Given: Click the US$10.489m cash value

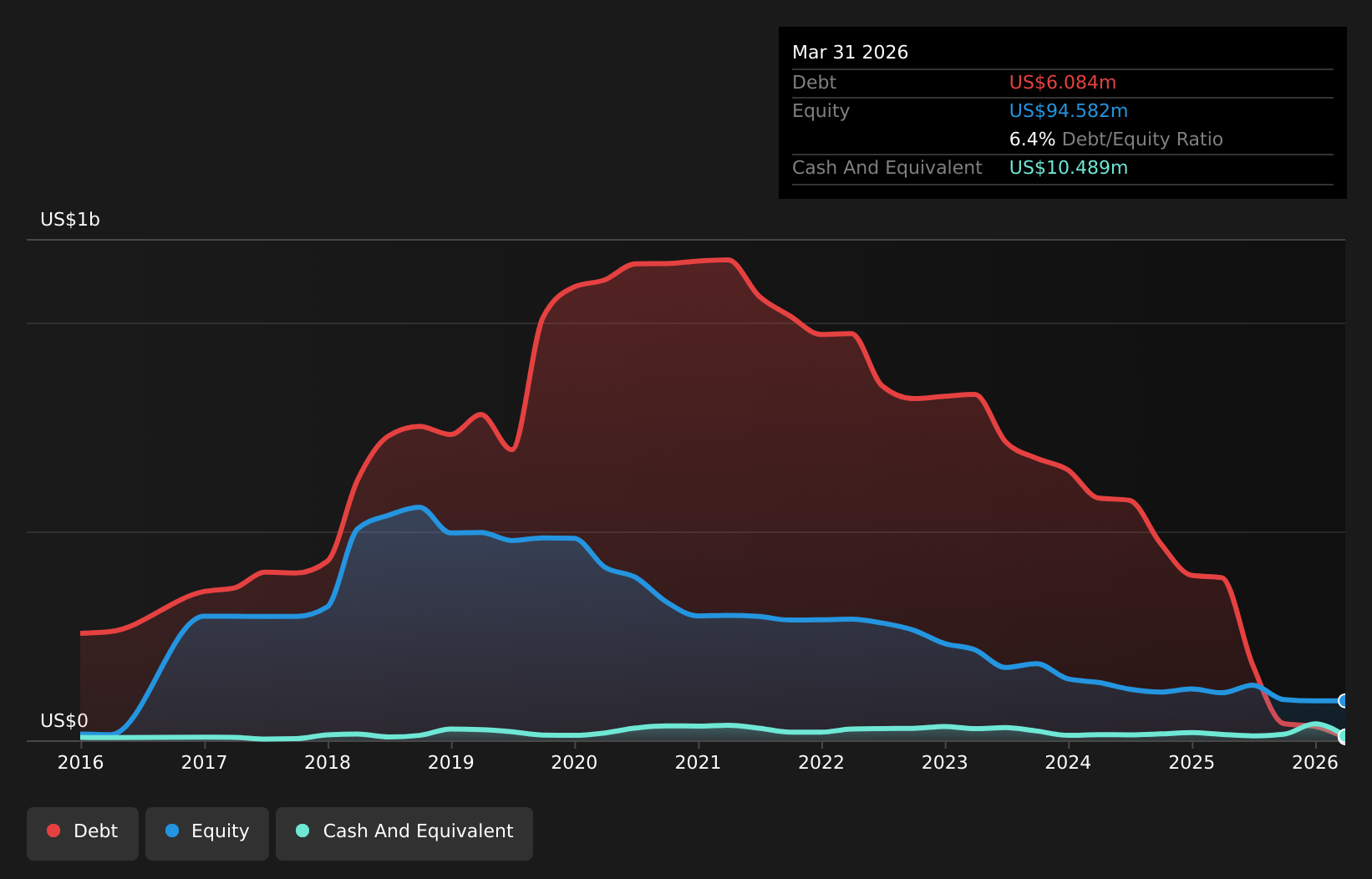Looking at the screenshot, I should point(1068,168).
